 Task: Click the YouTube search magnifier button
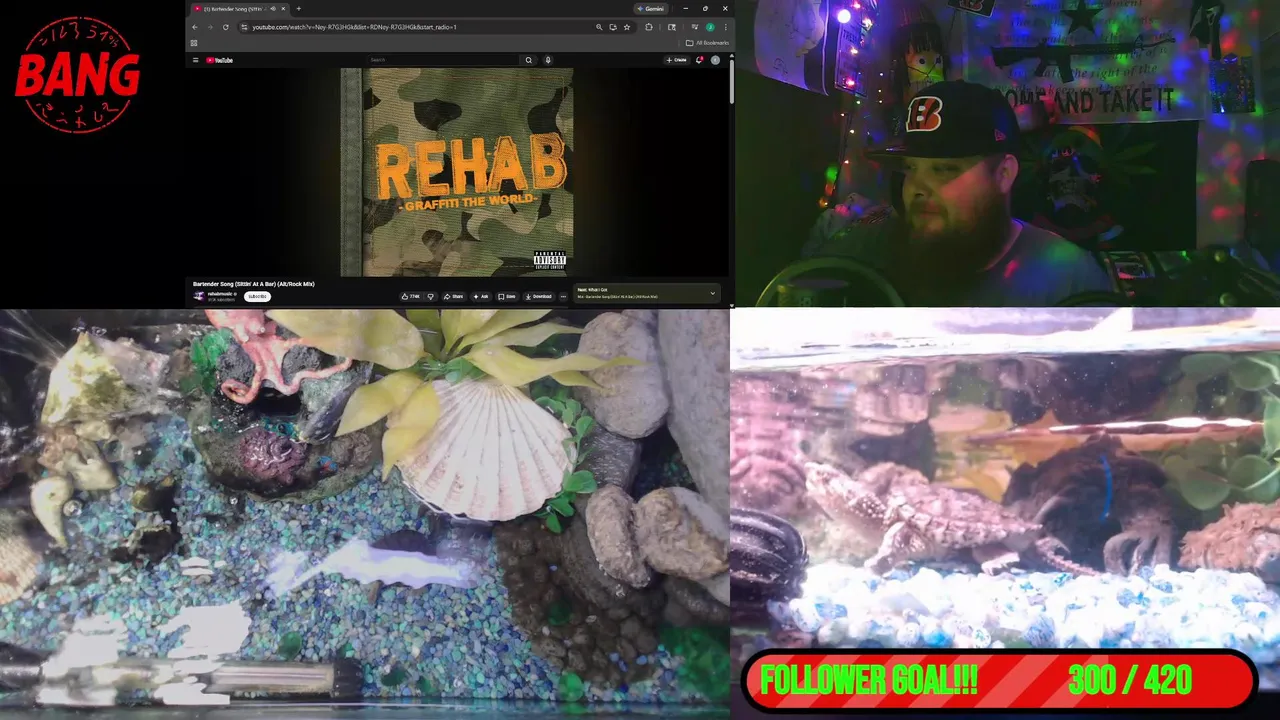click(529, 60)
